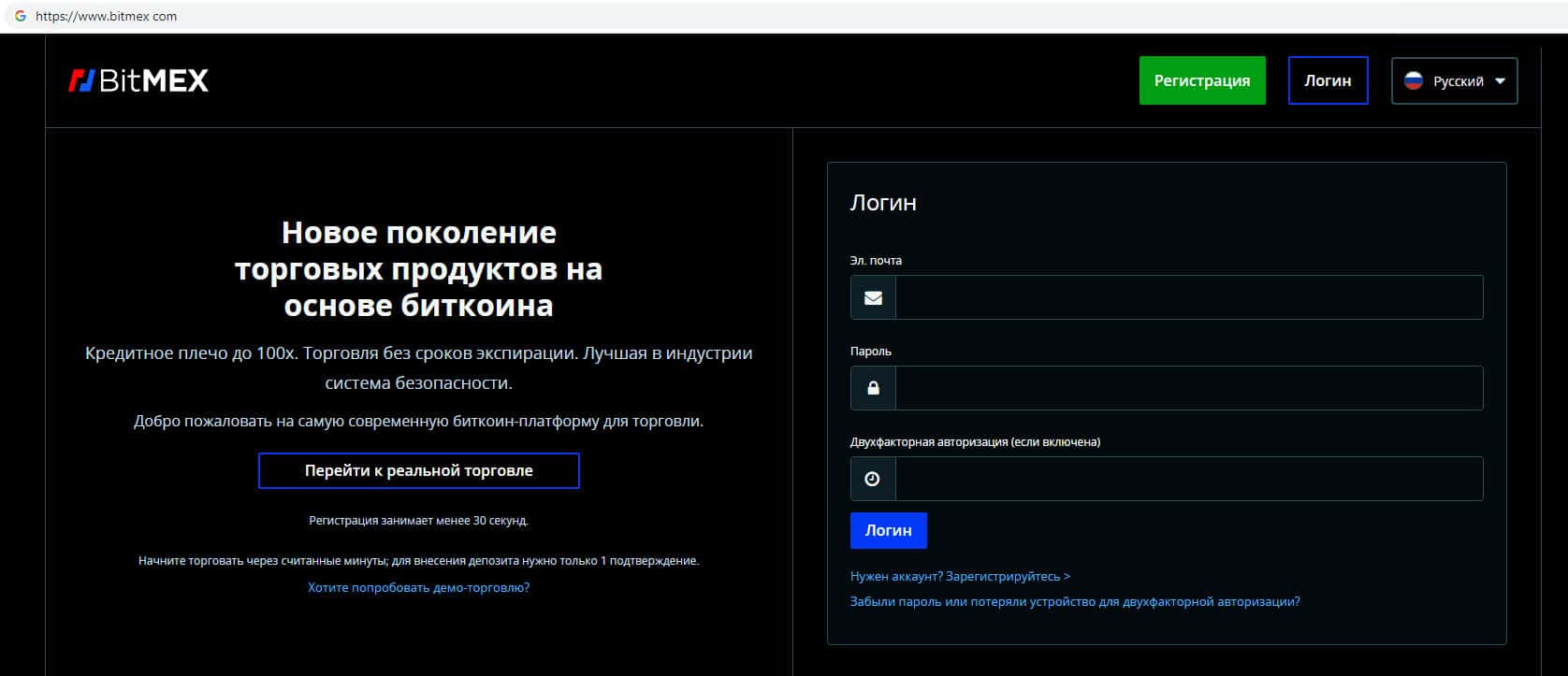
Task: Focus the Двухфакторная авторизация input field
Action: (x=1188, y=479)
